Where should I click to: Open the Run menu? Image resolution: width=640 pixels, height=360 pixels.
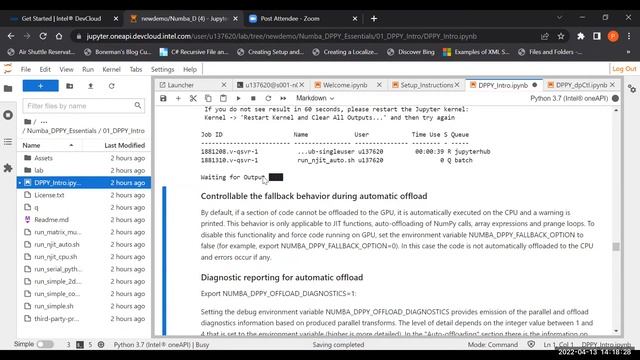(x=88, y=69)
